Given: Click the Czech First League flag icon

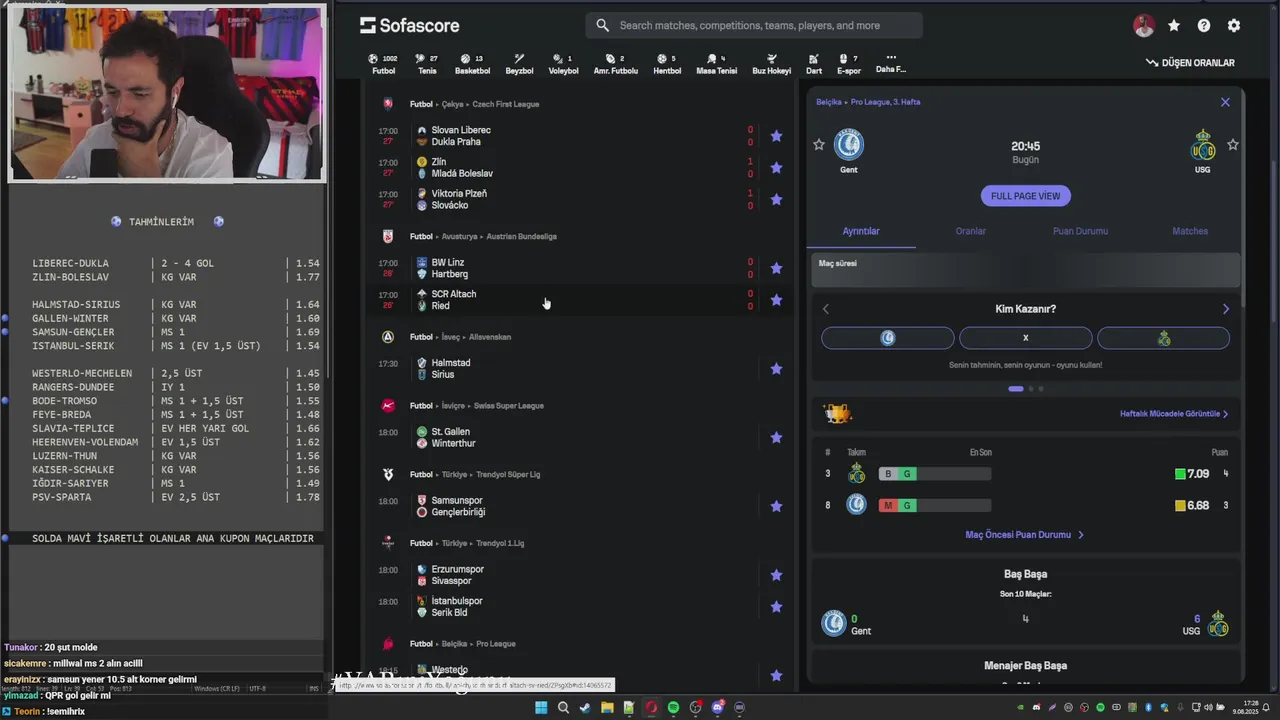Looking at the screenshot, I should point(388,104).
